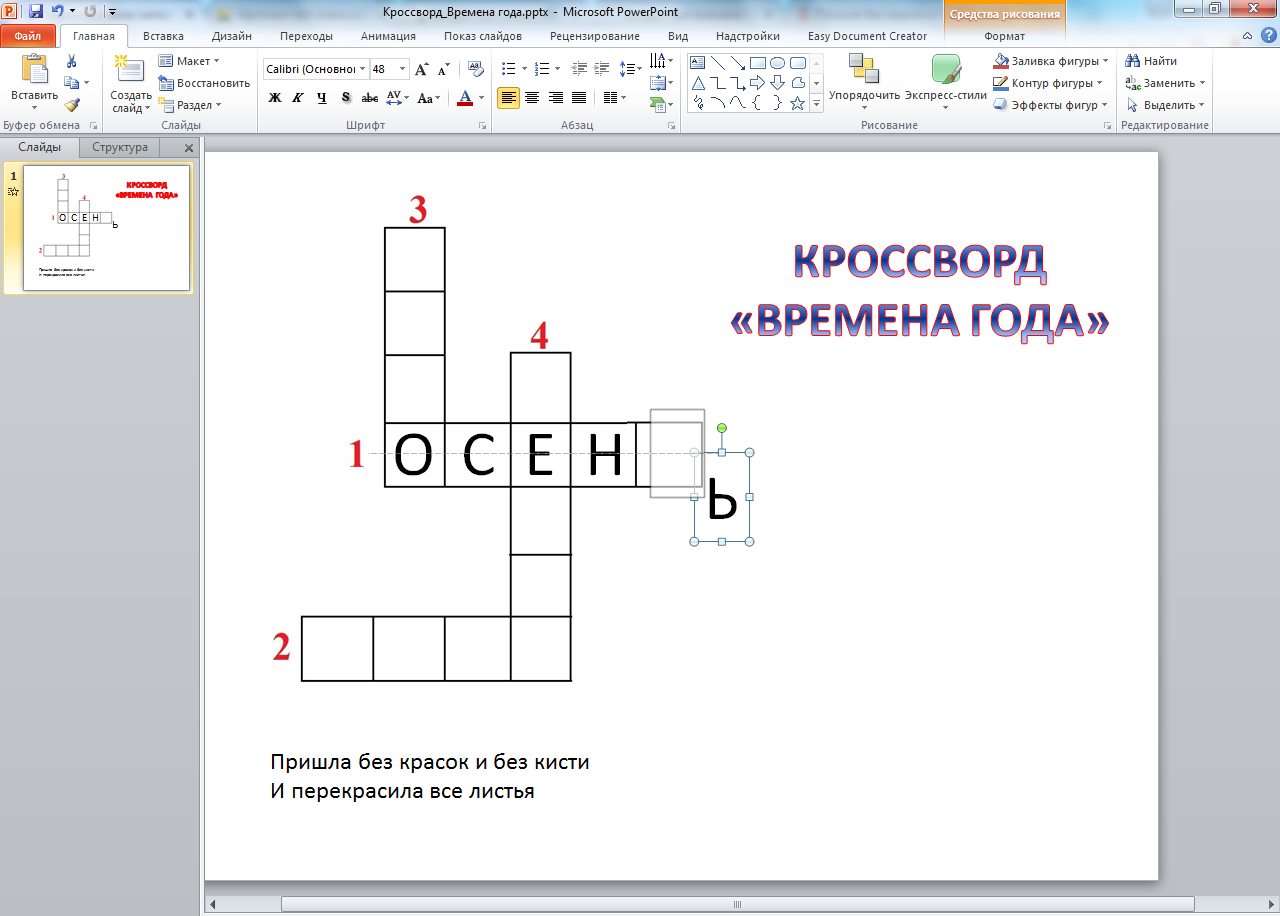Decrease font size with the small A icon

click(x=443, y=69)
